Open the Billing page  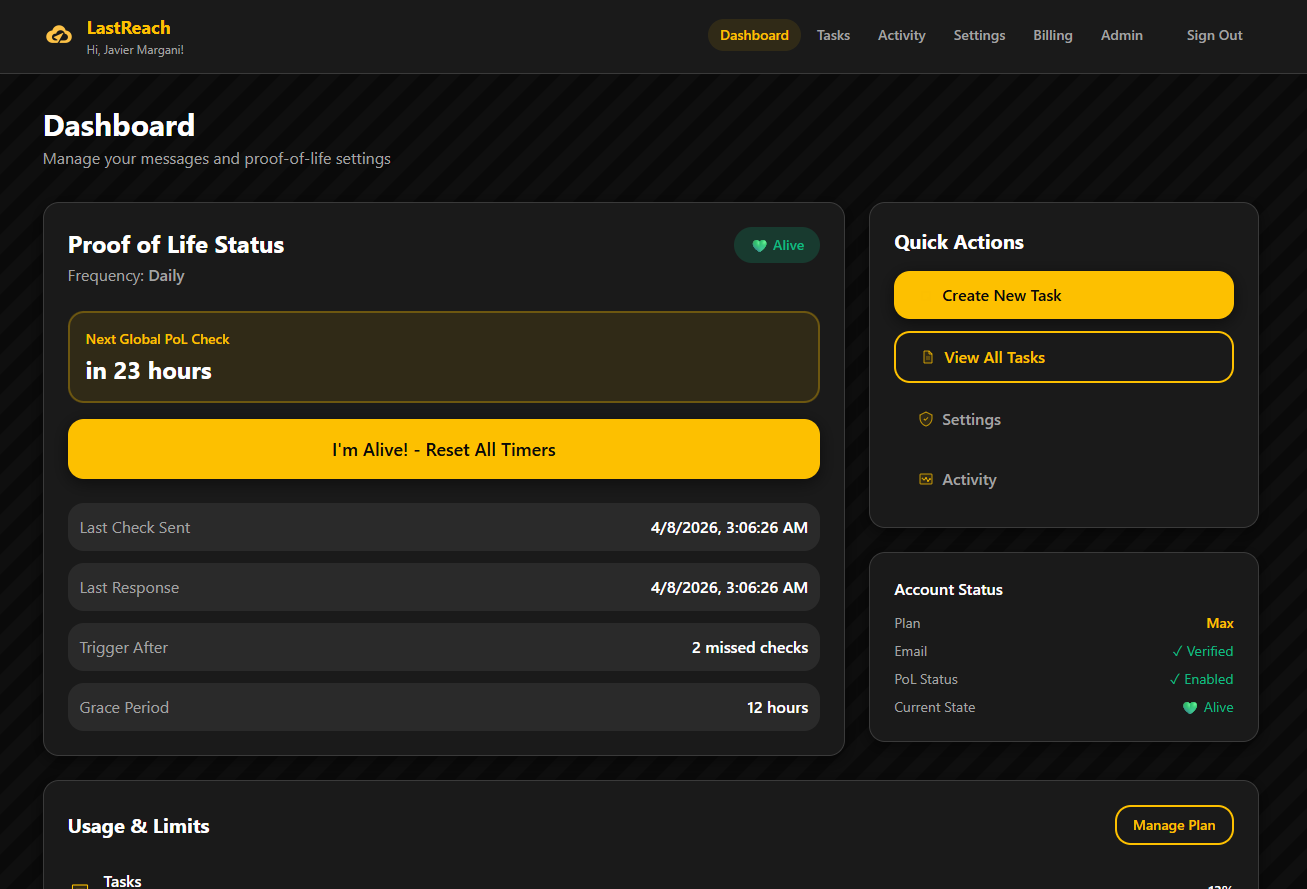[x=1052, y=35]
